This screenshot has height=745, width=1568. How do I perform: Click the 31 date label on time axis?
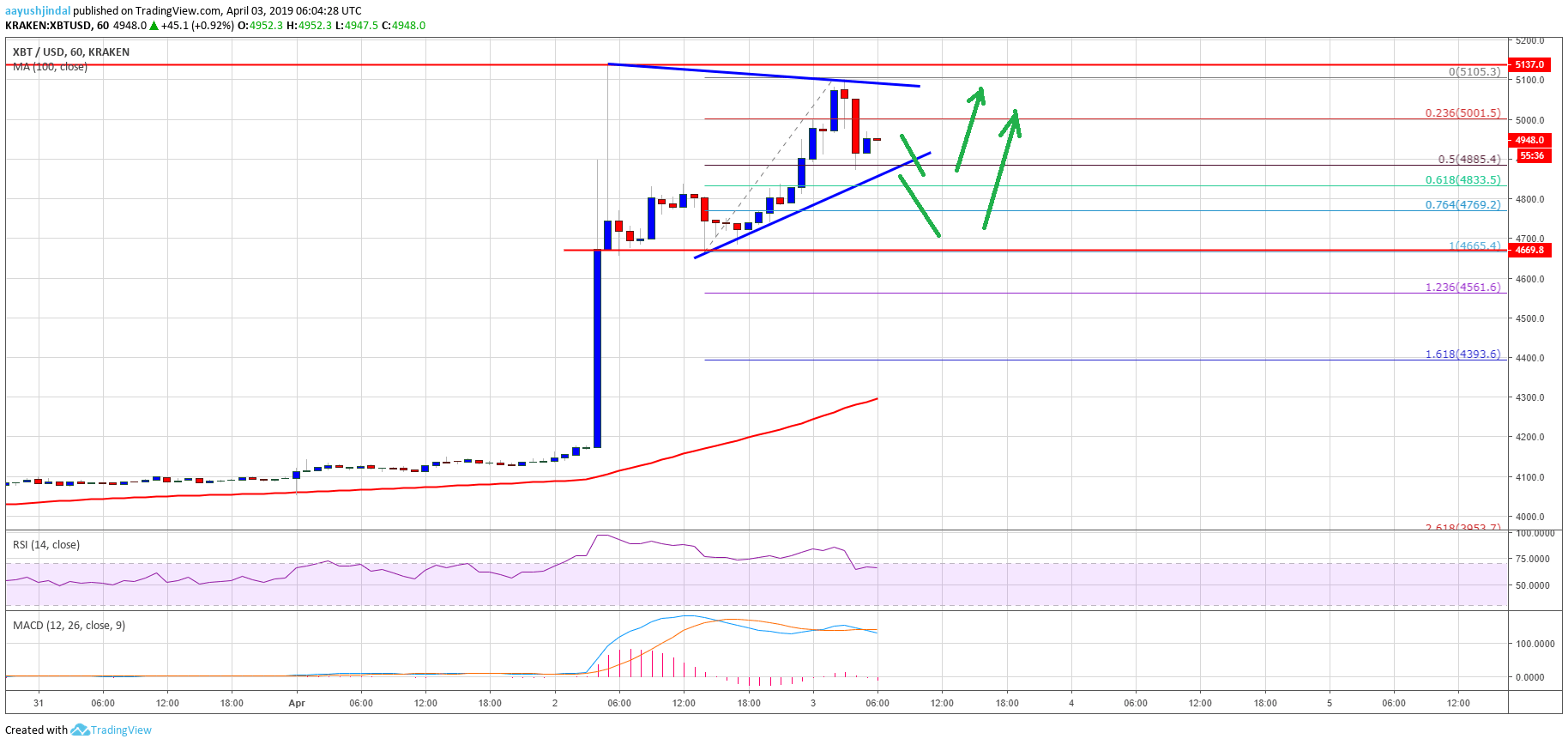pyautogui.click(x=39, y=704)
